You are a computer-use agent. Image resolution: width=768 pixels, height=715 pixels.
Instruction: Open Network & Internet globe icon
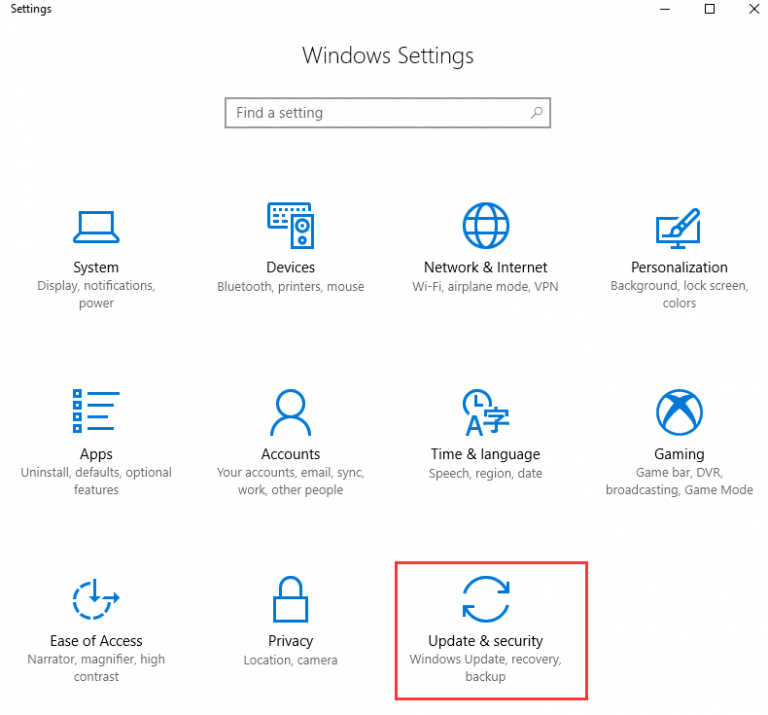[x=486, y=225]
